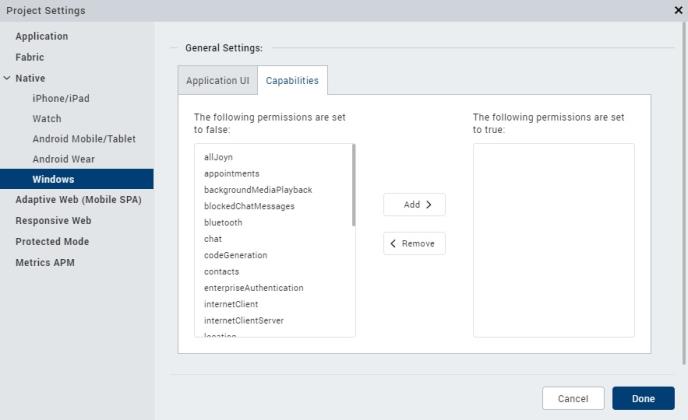Open the Application settings section
The image size is (688, 420).
point(42,37)
